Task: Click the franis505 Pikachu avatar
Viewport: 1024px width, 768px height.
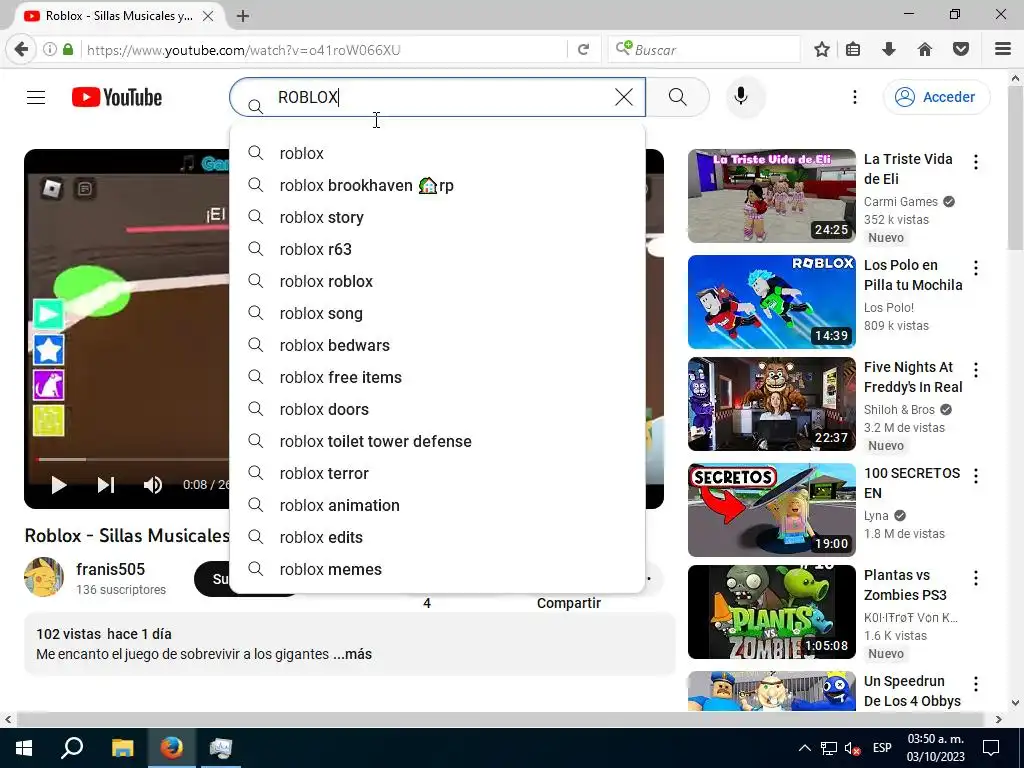Action: [x=44, y=577]
